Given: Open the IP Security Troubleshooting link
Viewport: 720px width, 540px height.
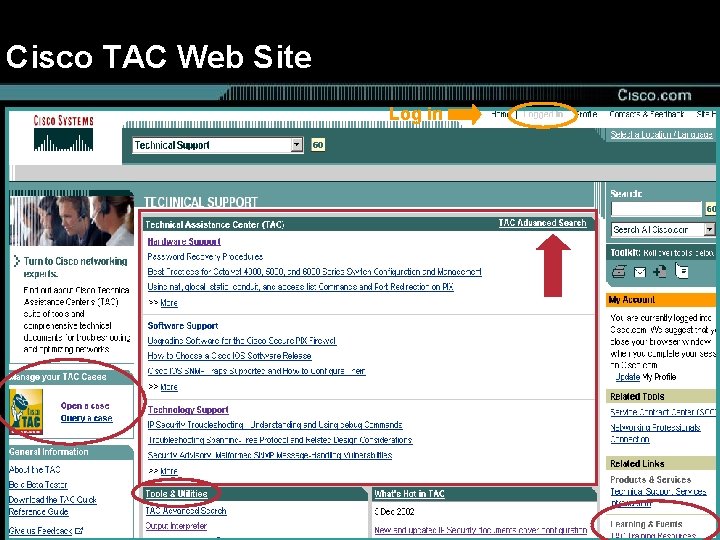Looking at the screenshot, I should pyautogui.click(x=275, y=425).
